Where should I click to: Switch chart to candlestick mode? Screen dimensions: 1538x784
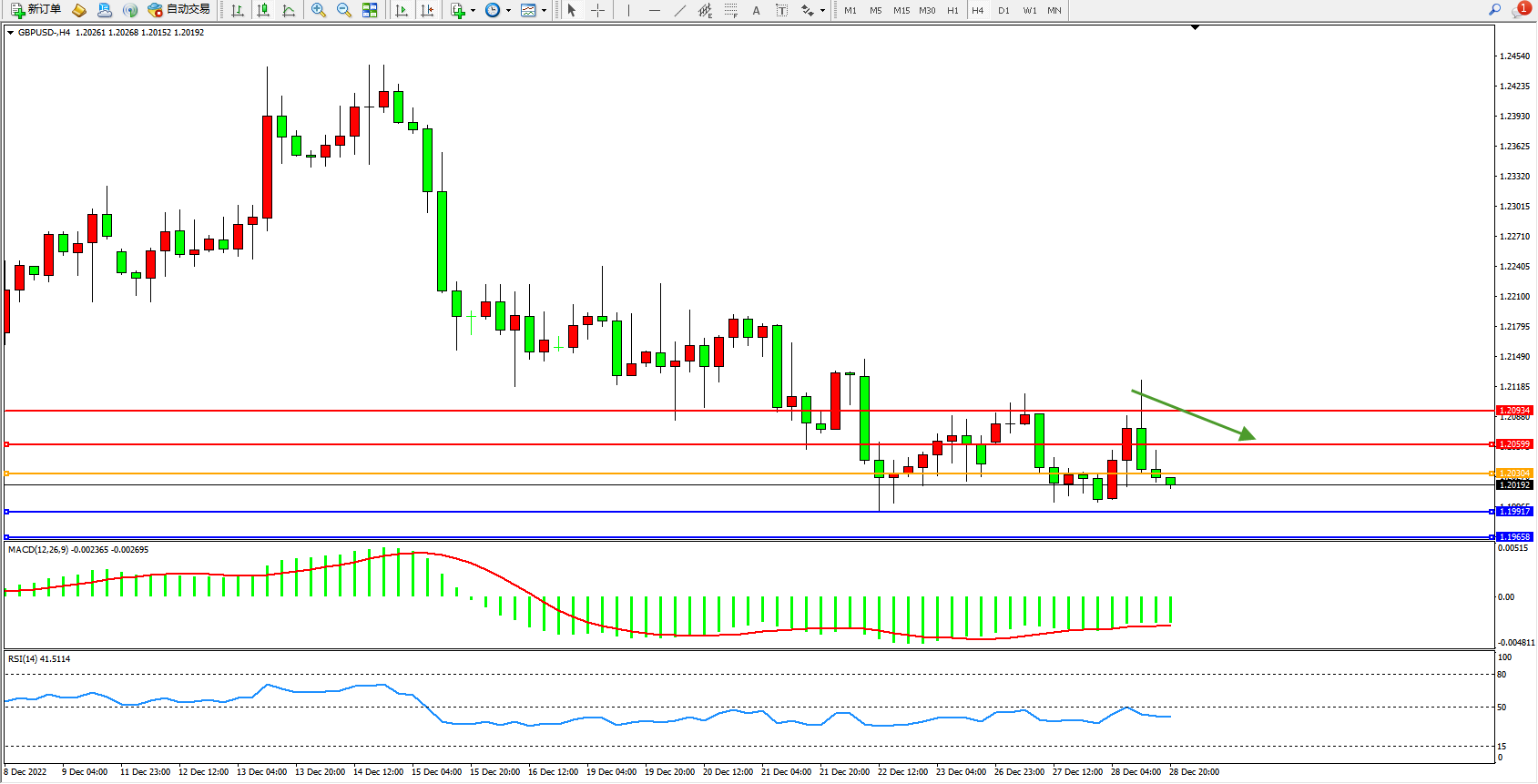click(x=263, y=10)
